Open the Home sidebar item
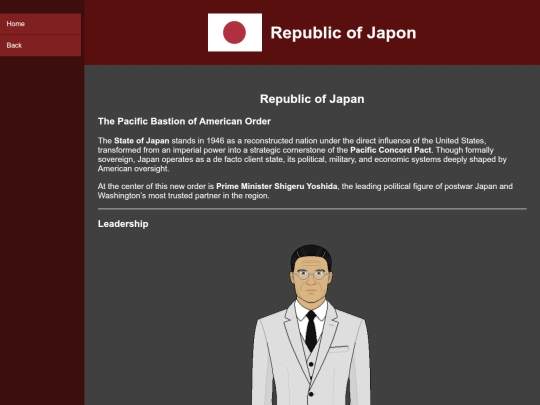Image resolution: width=540 pixels, height=405 pixels. click(40, 24)
